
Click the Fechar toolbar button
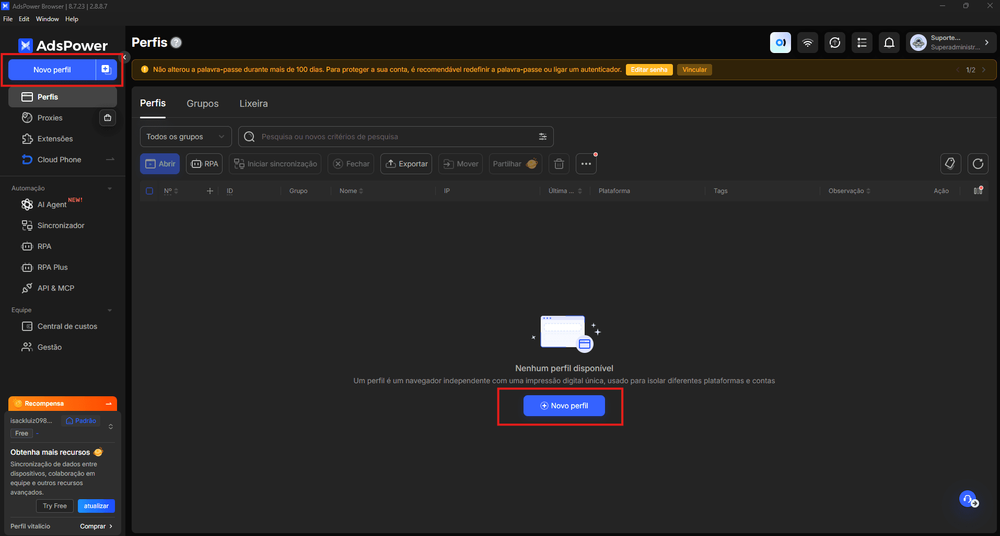click(x=351, y=164)
